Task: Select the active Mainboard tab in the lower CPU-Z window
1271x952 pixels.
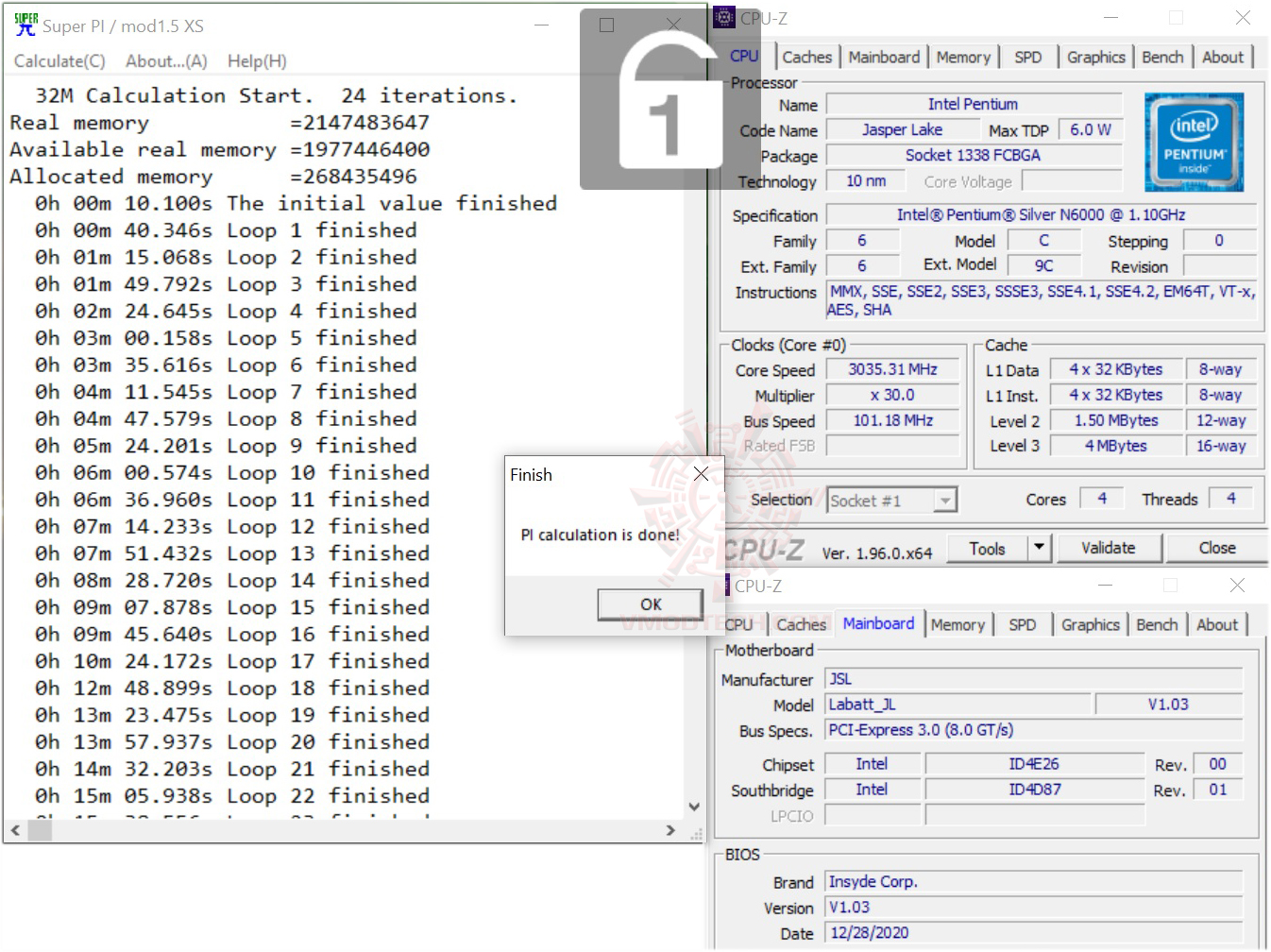Action: [878, 623]
